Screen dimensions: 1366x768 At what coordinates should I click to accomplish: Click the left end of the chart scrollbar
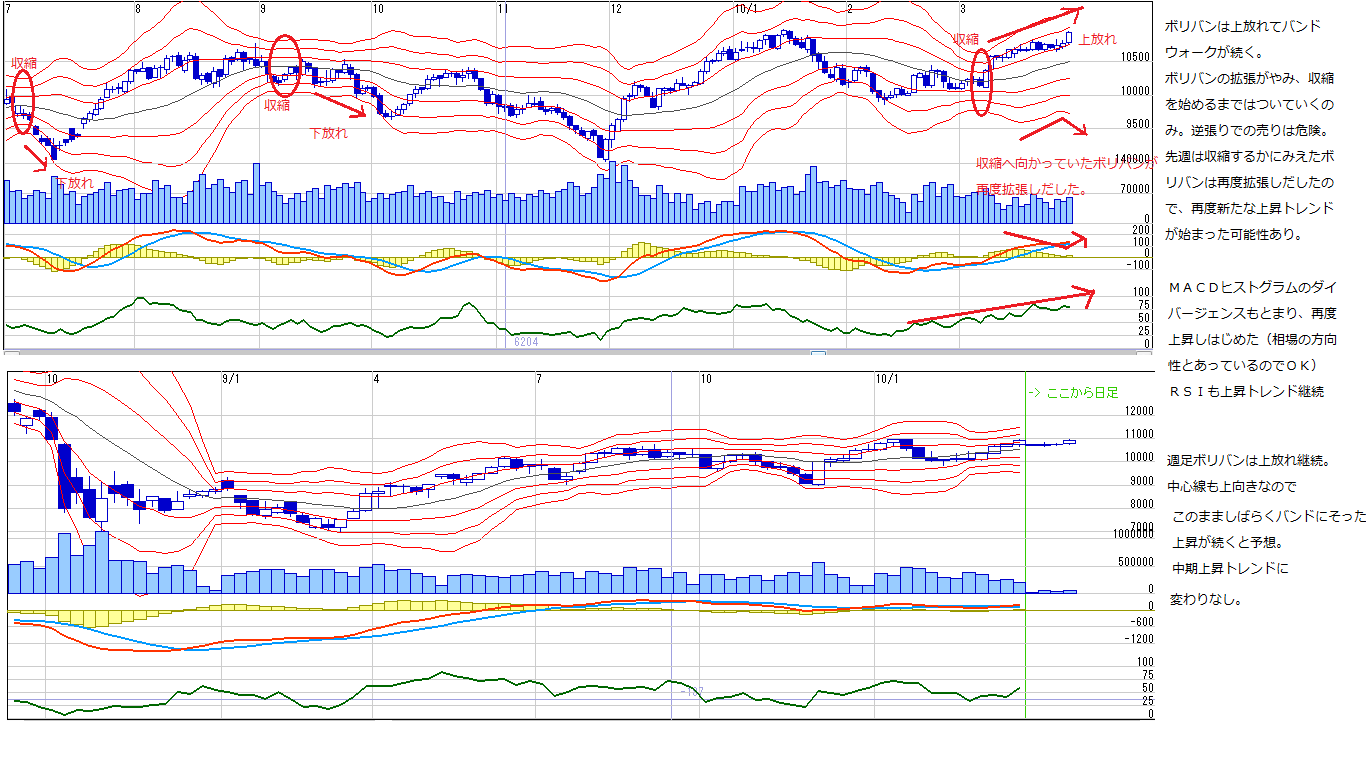tap(11, 353)
